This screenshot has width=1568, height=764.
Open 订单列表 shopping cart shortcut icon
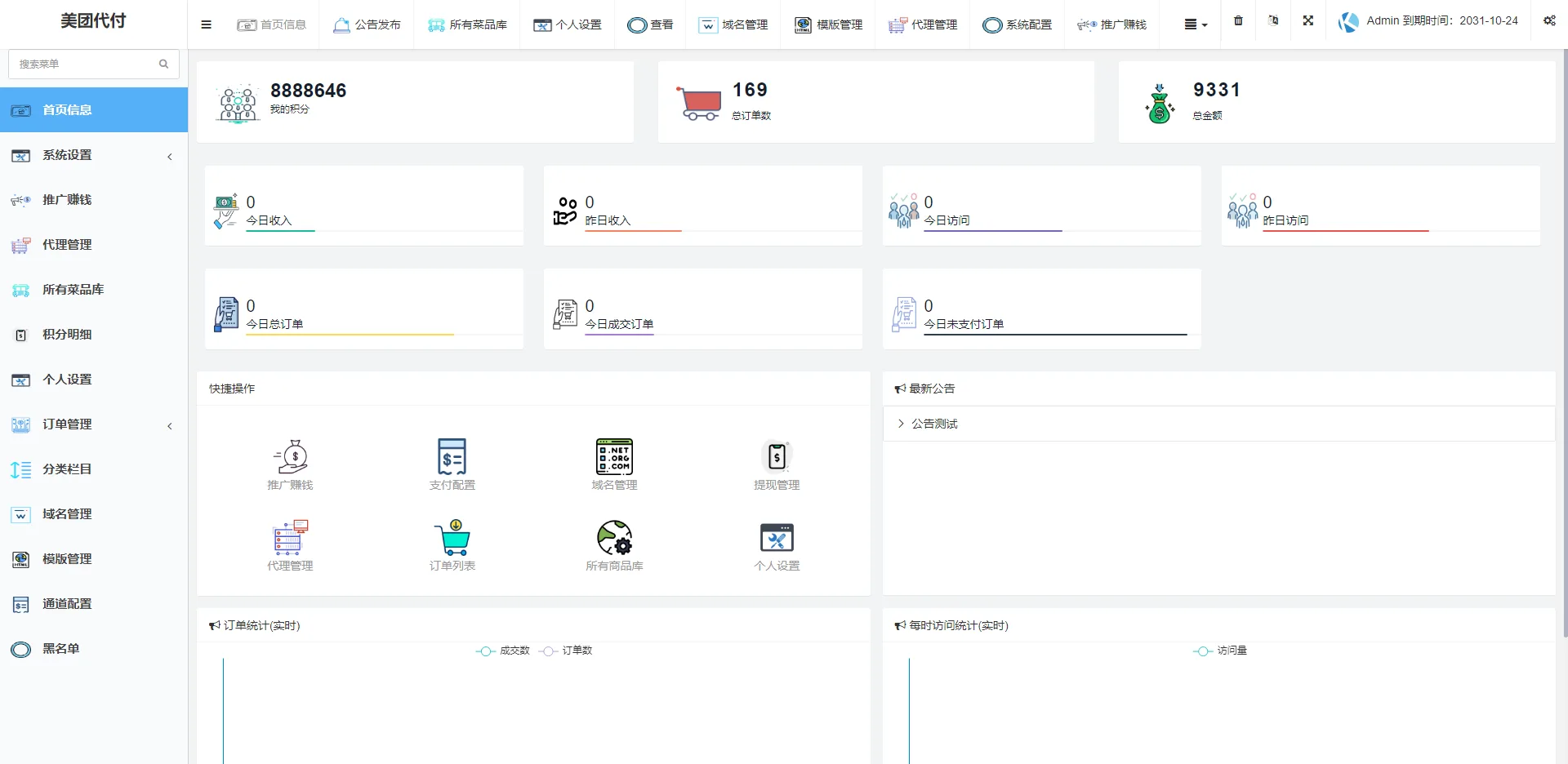[452, 538]
